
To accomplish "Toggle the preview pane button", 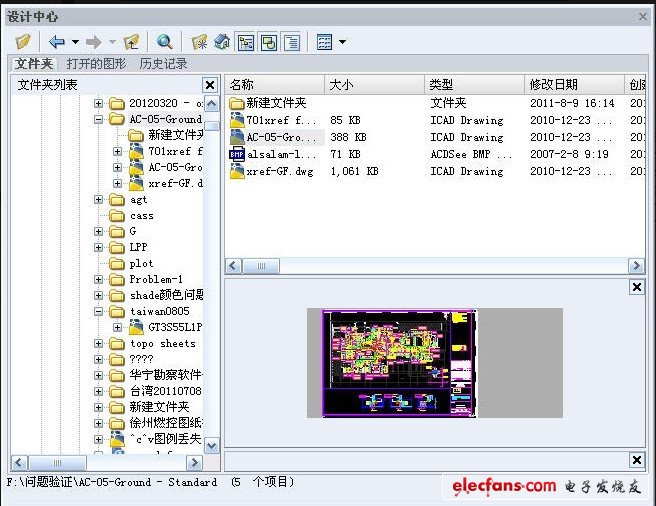I will [x=269, y=42].
